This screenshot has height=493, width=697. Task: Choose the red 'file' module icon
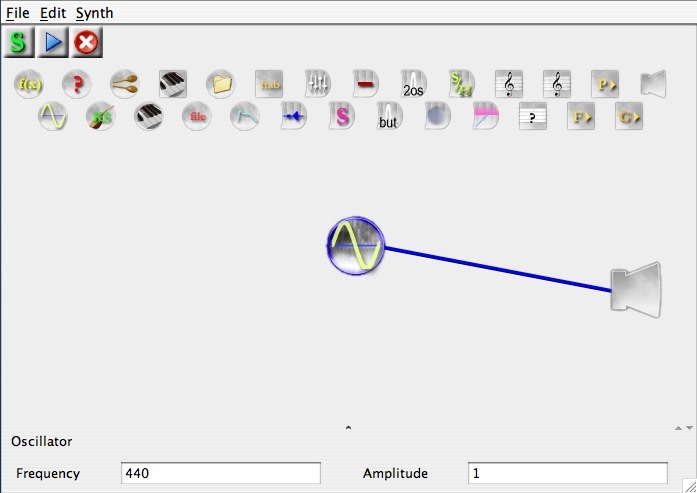point(197,117)
